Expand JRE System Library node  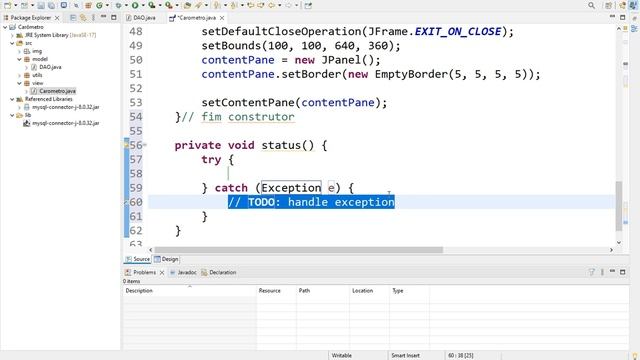(12, 35)
